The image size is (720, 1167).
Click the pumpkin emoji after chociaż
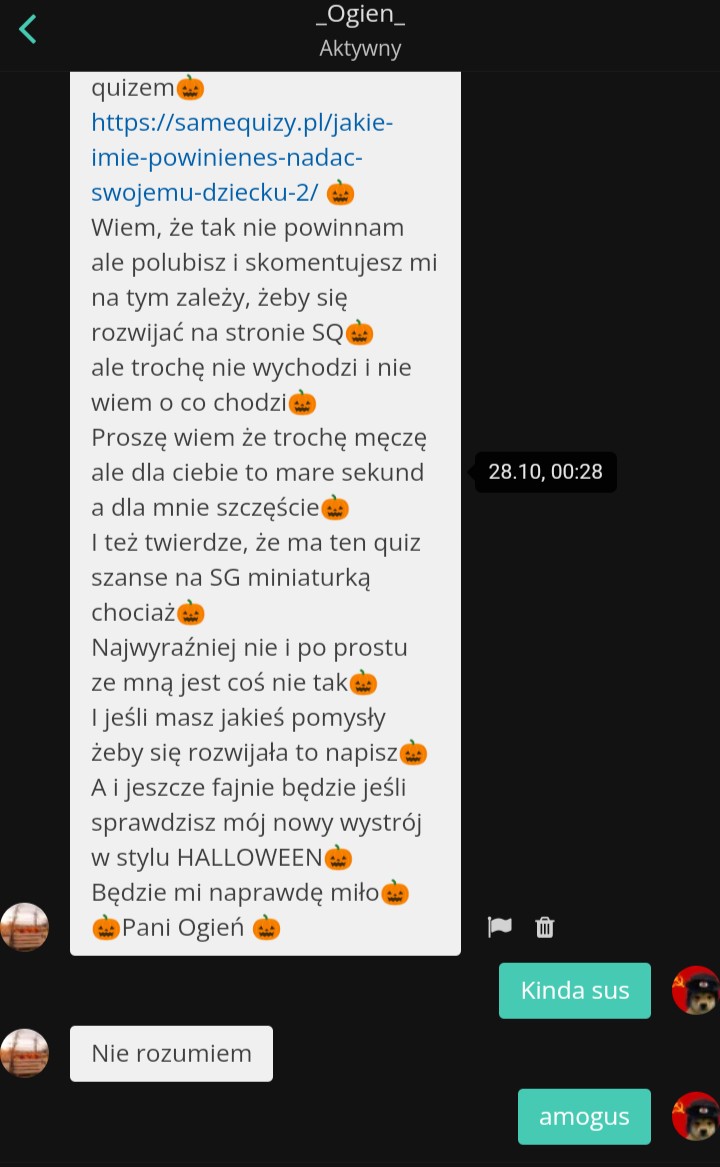coord(191,613)
